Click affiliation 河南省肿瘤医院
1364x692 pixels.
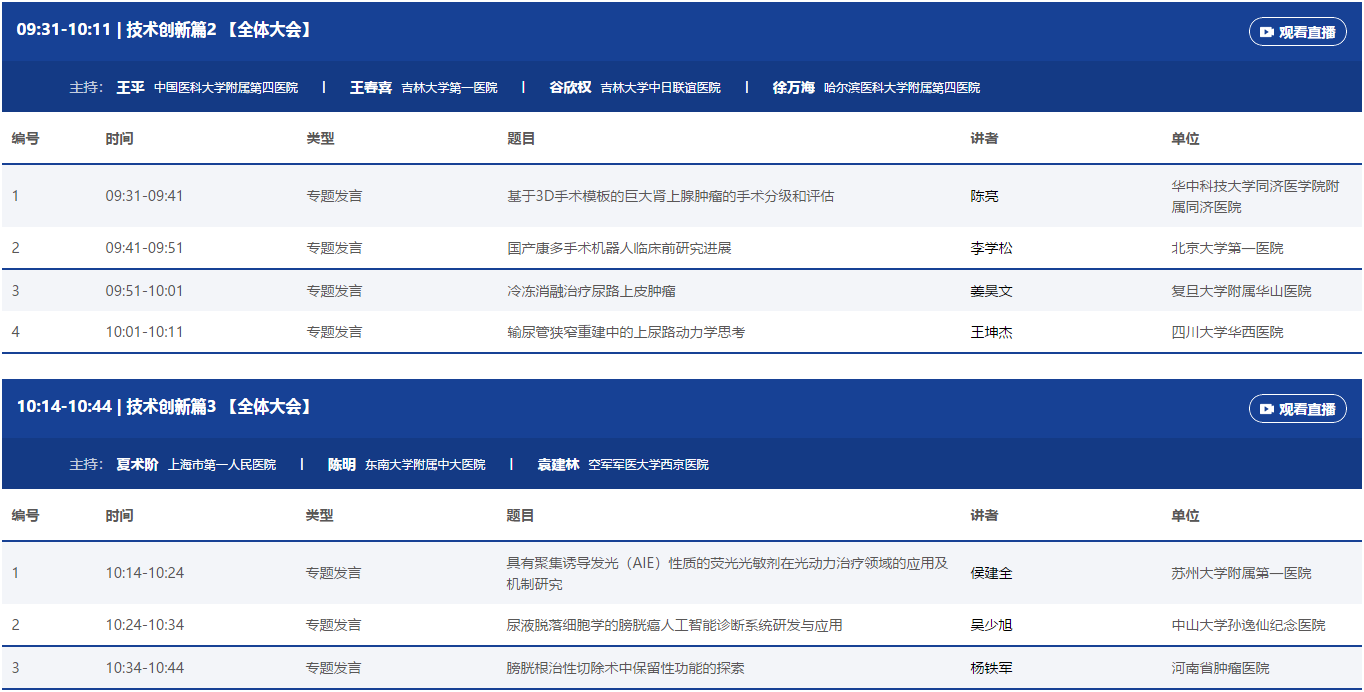click(1220, 668)
